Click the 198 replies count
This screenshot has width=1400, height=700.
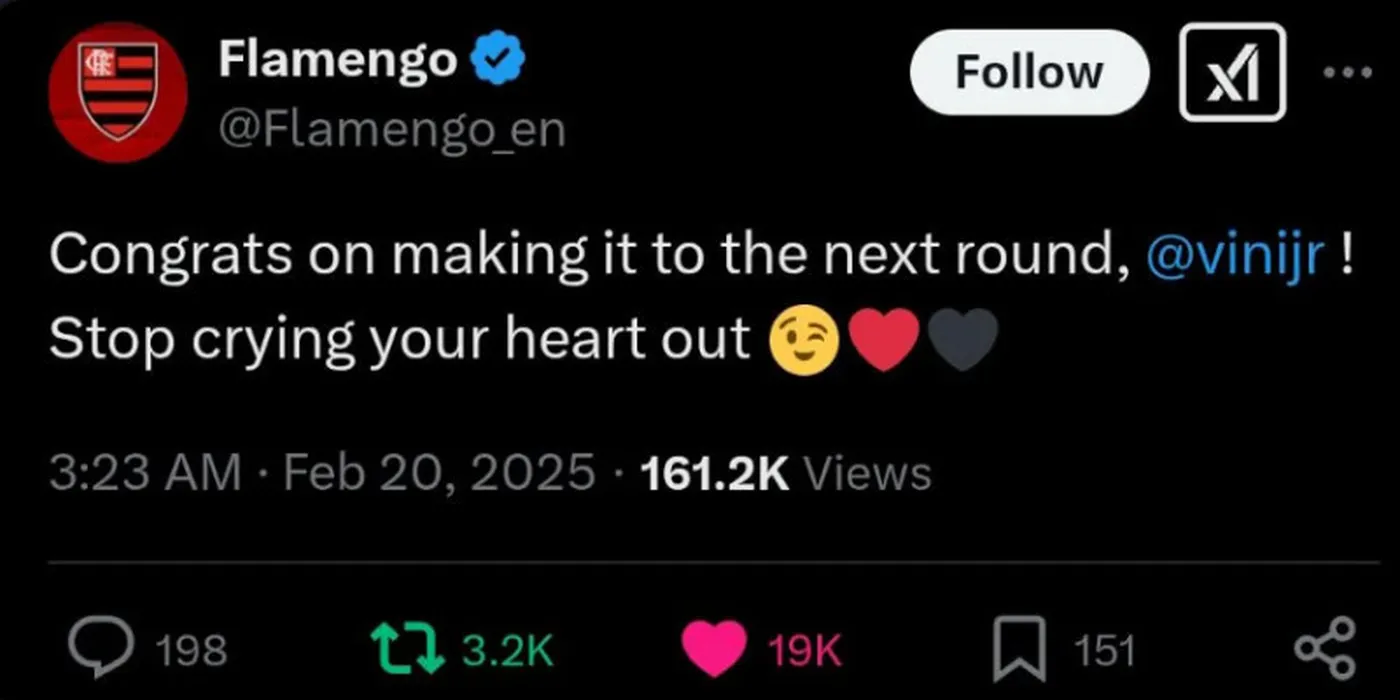(192, 650)
